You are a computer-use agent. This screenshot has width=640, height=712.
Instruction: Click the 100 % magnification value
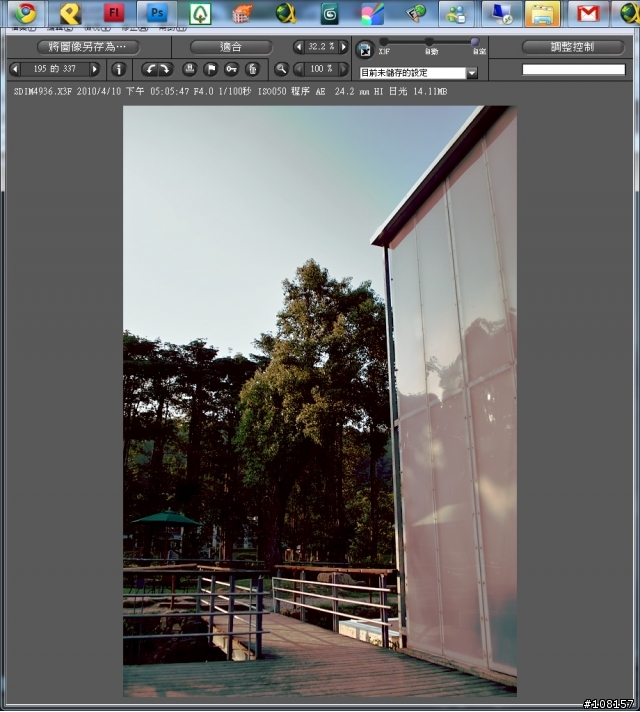click(321, 69)
